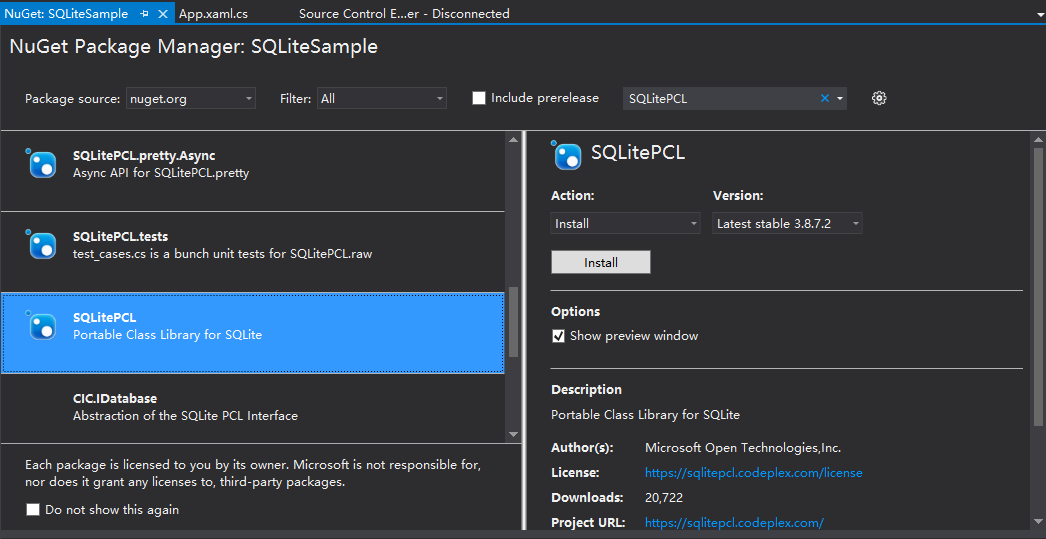1046x539 pixels.
Task: Open the Source Control Explorer tab
Action: tap(403, 14)
